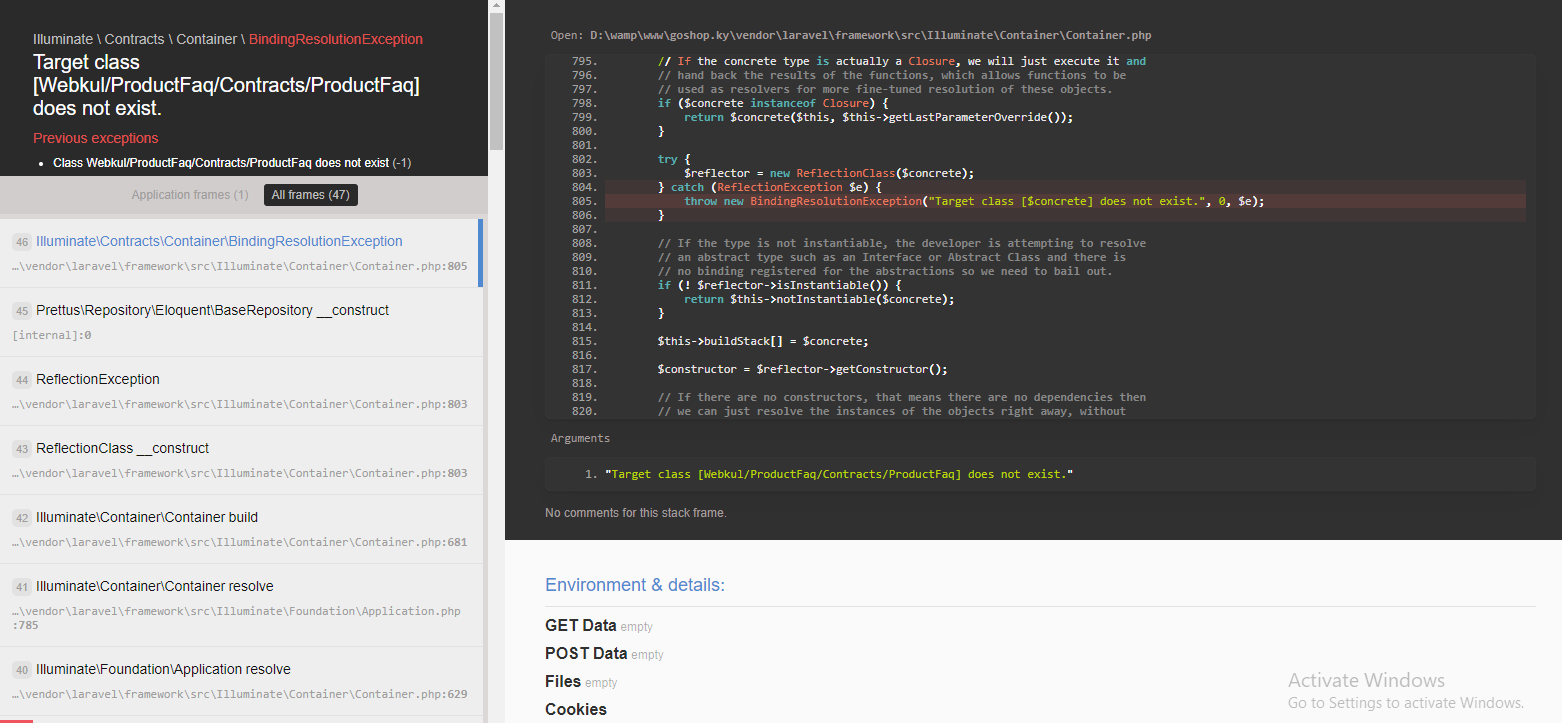The width and height of the screenshot is (1562, 723).
Task: Open frame 40 Application resolve
Action: pyautogui.click(x=242, y=681)
